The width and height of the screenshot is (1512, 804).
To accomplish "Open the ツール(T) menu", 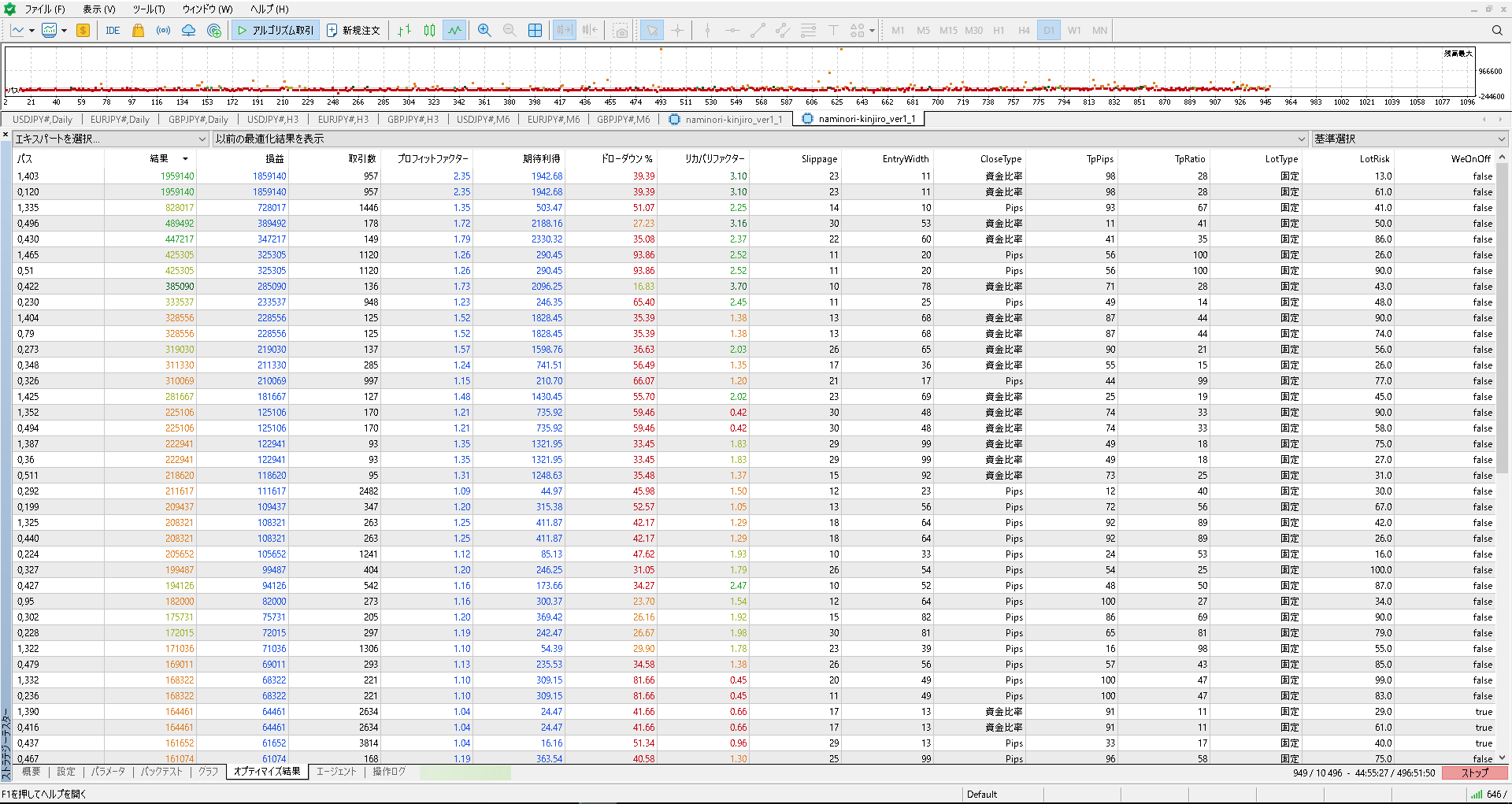I will (x=149, y=9).
